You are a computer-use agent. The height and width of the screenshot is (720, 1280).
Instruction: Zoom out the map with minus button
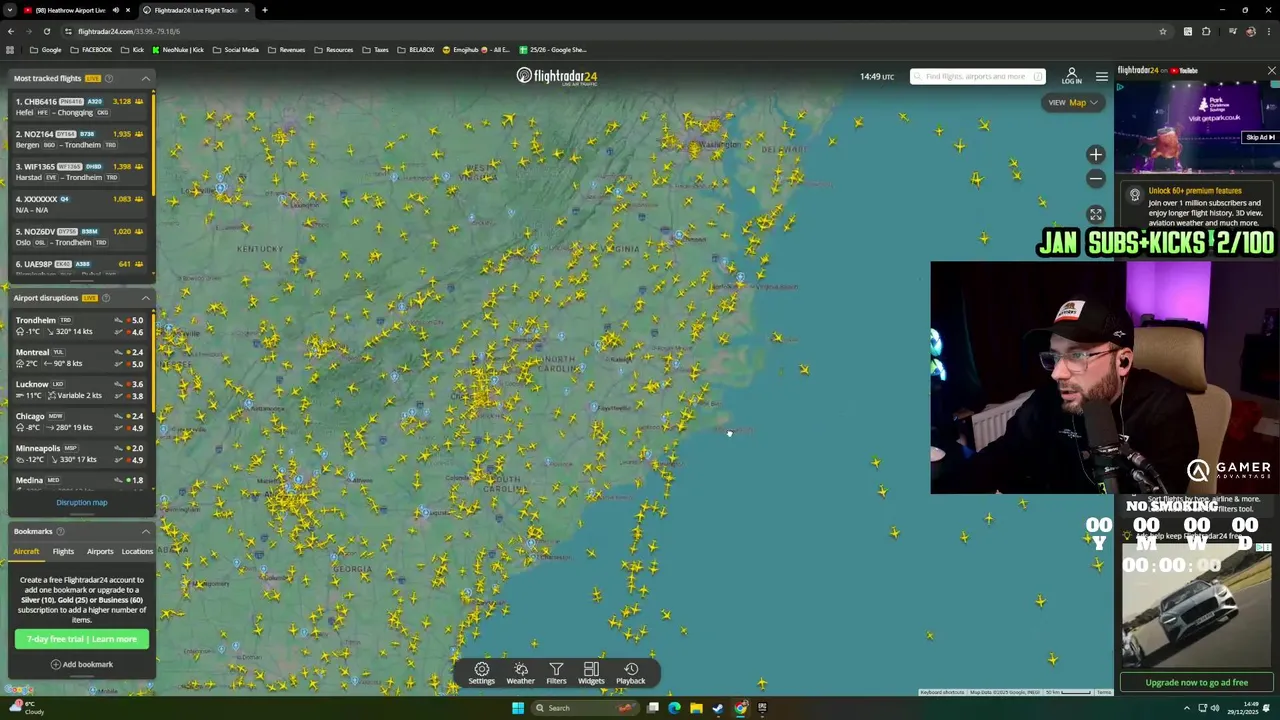1095,179
